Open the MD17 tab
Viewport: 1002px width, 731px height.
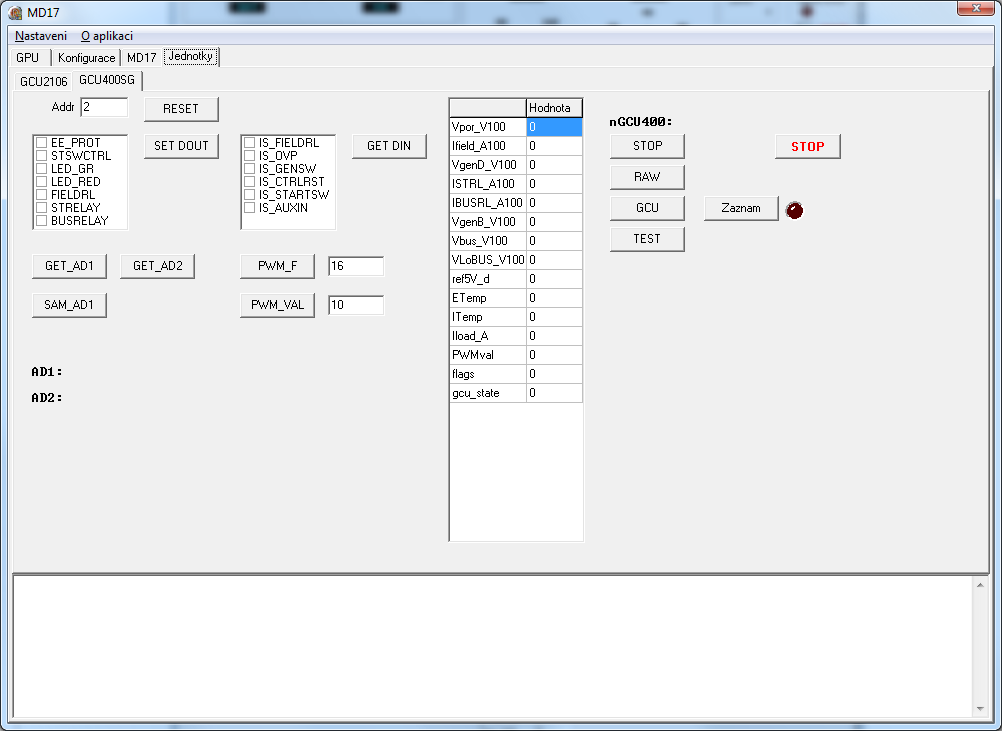coord(141,58)
